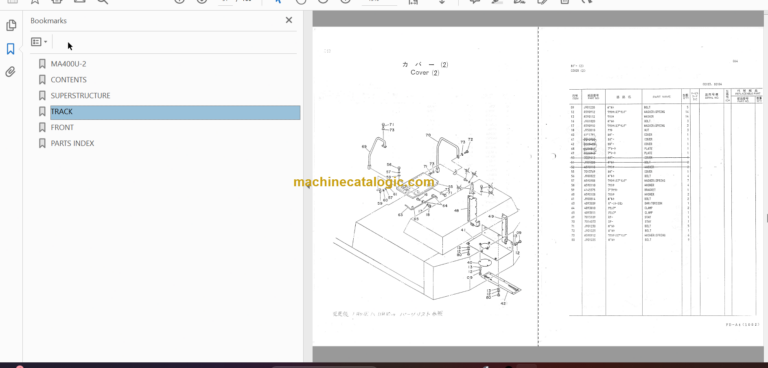Open the Page Thumbnails panel icon
The width and height of the screenshot is (768, 368).
tap(11, 25)
